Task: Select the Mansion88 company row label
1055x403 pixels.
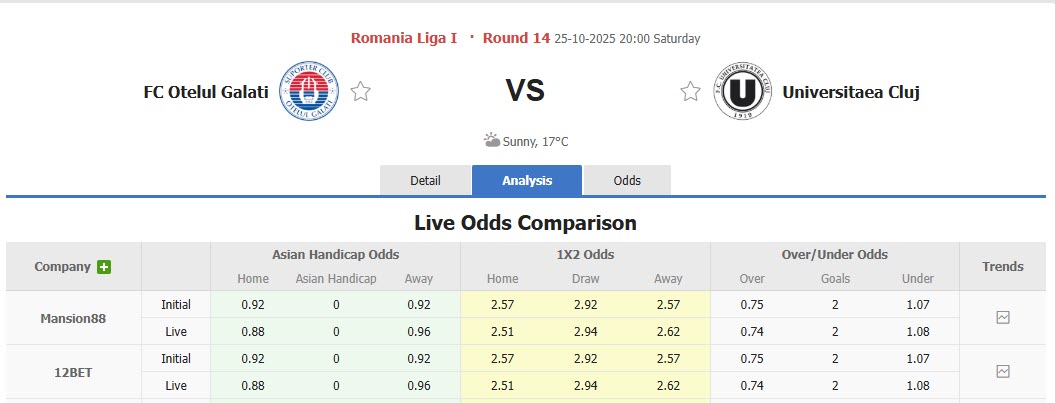Action: (x=73, y=318)
